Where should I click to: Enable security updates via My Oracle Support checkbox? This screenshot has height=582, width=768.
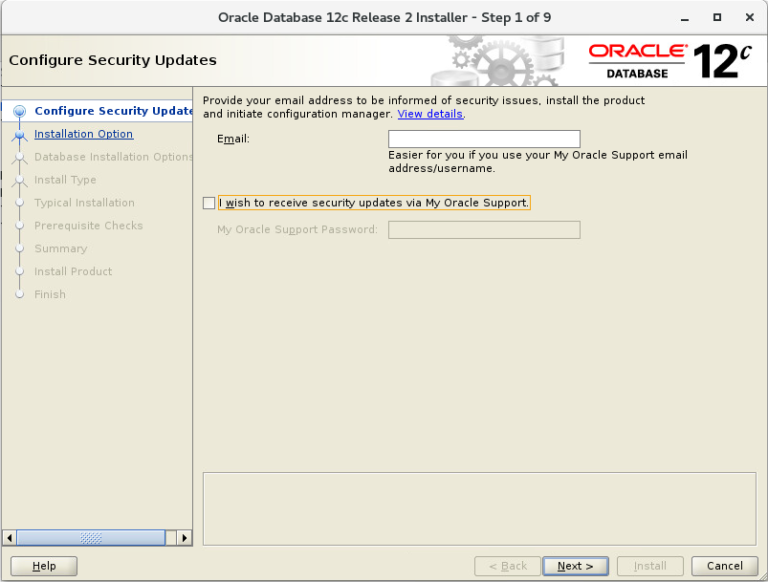209,203
